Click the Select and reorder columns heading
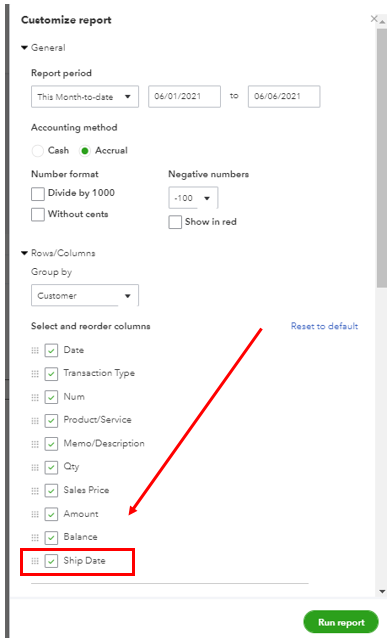This screenshot has width=391, height=638. [x=91, y=326]
